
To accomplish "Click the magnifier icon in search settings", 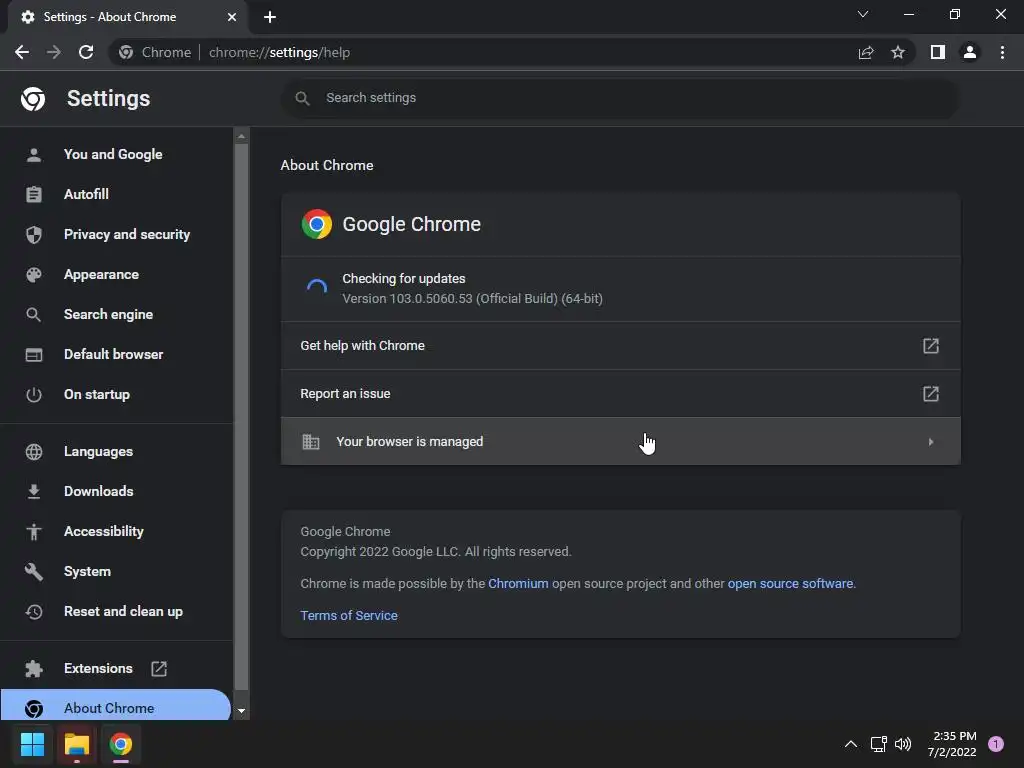I will (302, 98).
